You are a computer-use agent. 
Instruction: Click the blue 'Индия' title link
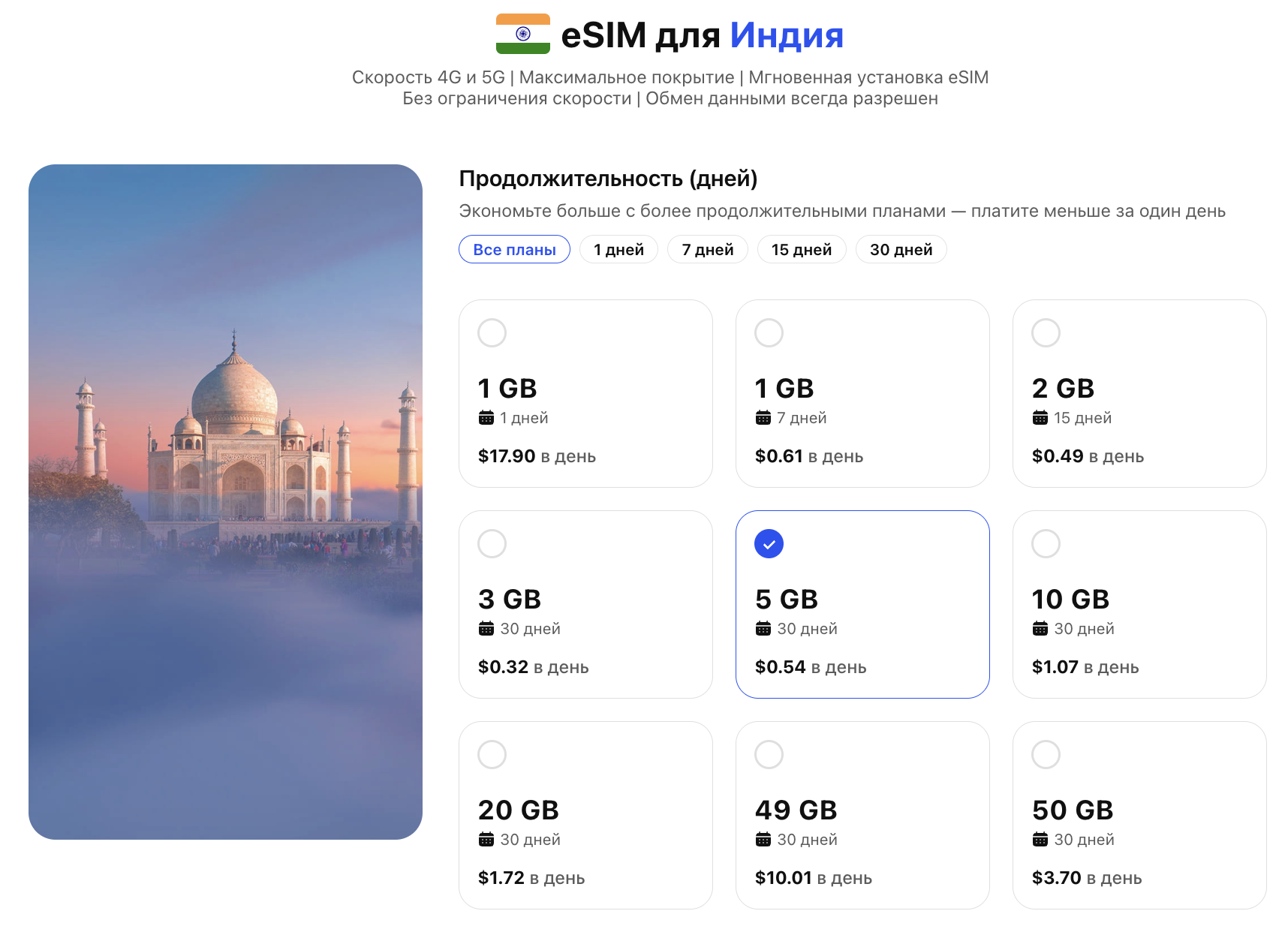coord(786,35)
